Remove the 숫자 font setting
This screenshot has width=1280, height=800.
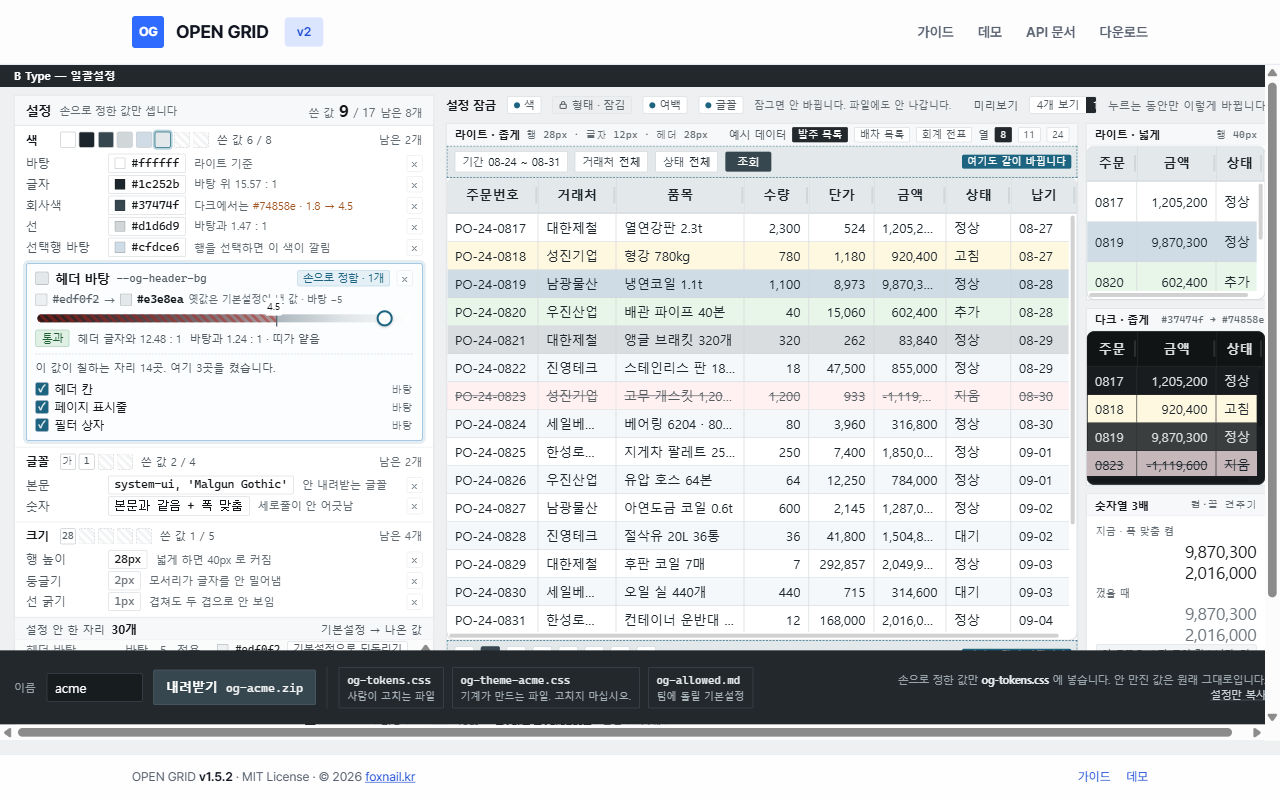[414, 507]
